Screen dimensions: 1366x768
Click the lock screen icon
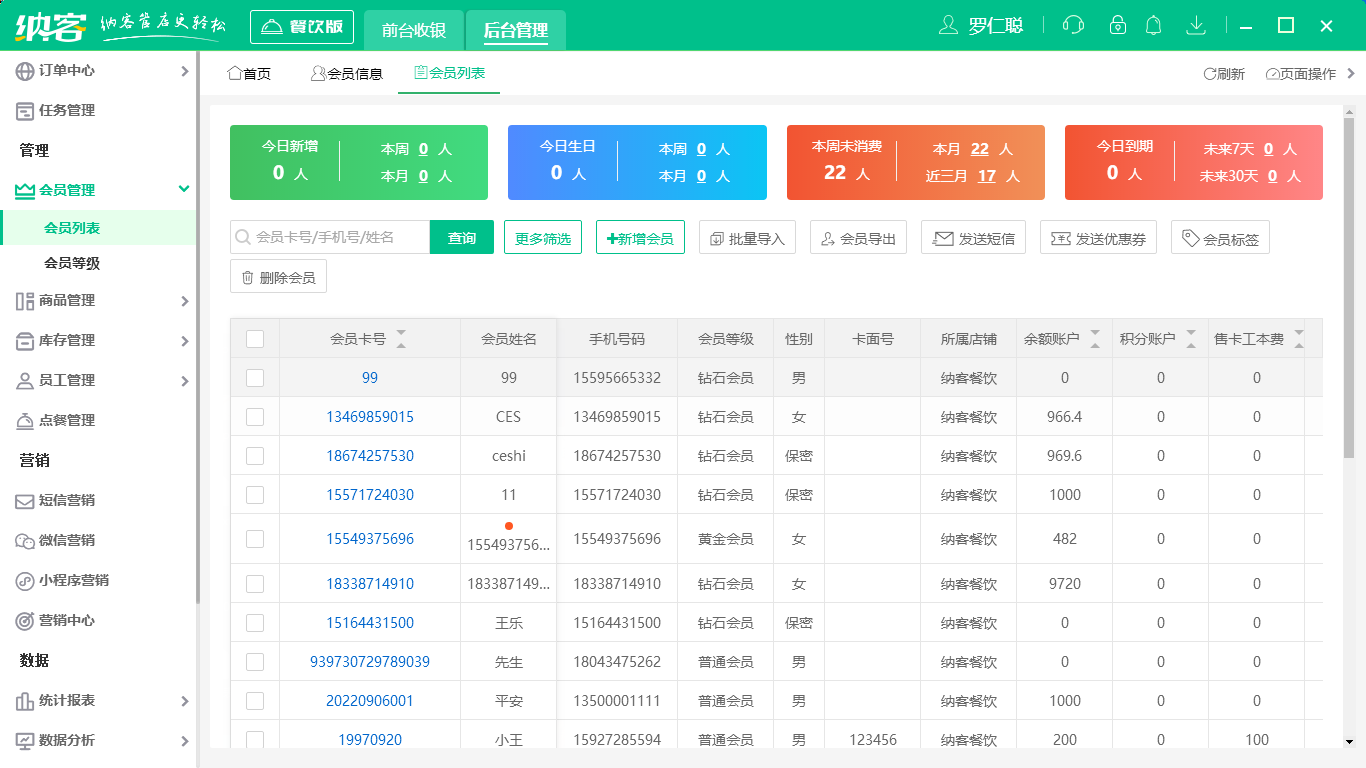coord(1118,25)
